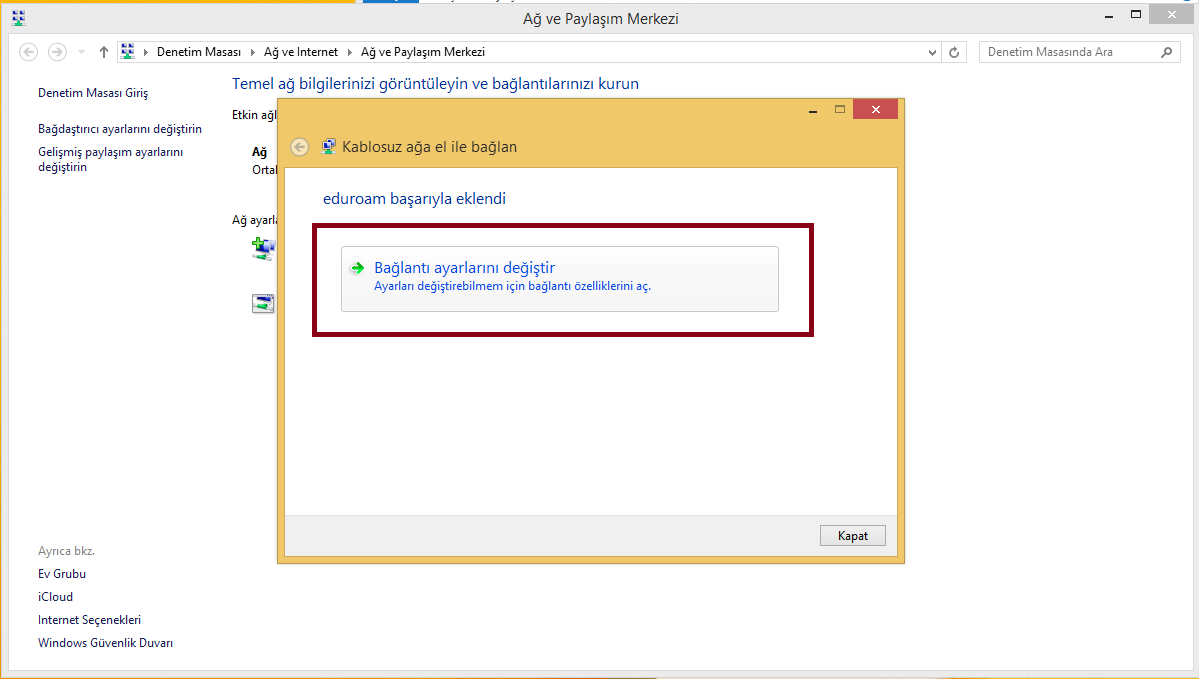Expand the address bar history dropdown
Viewport: 1199px width, 679px height.
pyautogui.click(x=932, y=52)
